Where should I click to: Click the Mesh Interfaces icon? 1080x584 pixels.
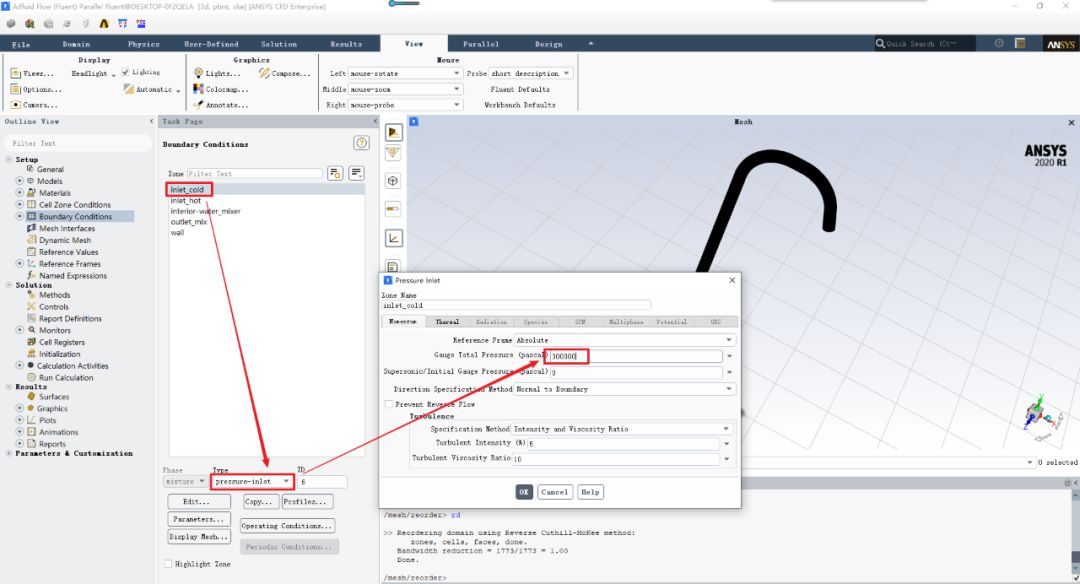pyautogui.click(x=31, y=228)
